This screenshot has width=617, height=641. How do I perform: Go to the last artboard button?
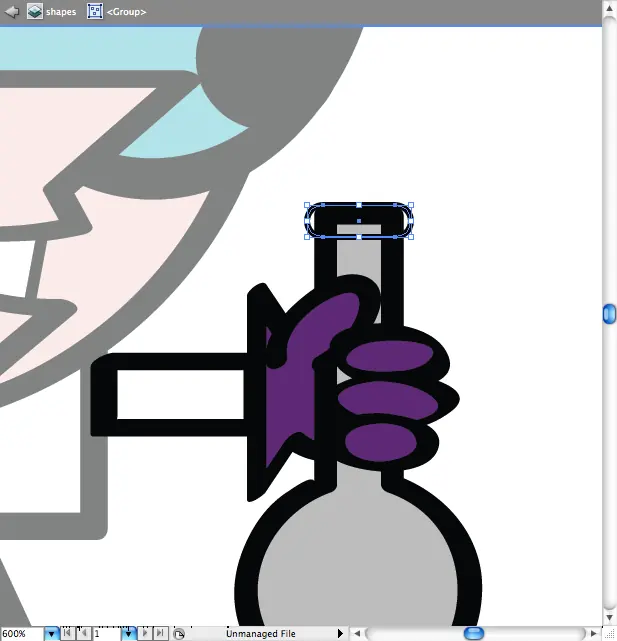click(161, 634)
